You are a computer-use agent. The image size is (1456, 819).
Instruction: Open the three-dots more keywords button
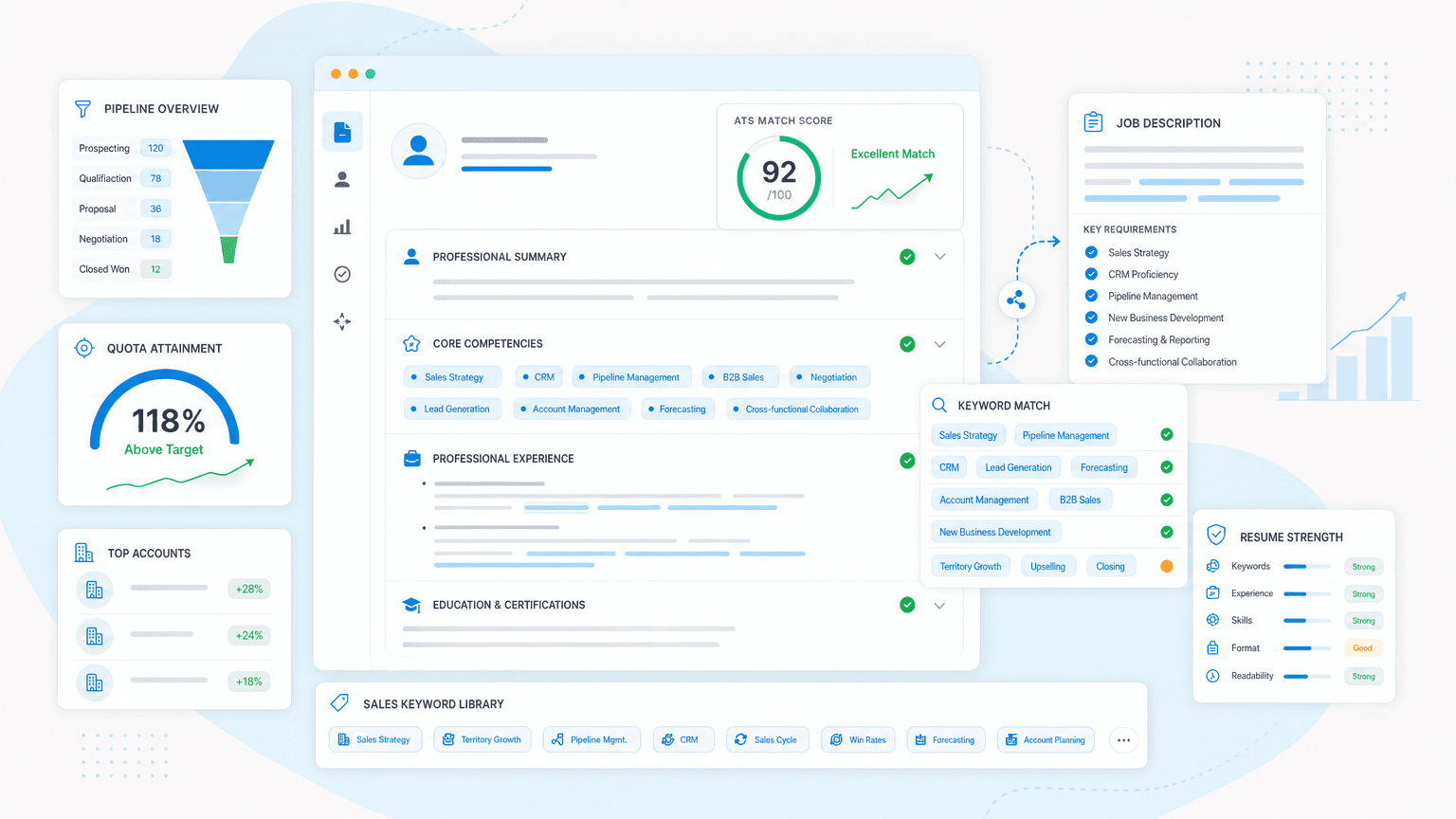(x=1123, y=740)
